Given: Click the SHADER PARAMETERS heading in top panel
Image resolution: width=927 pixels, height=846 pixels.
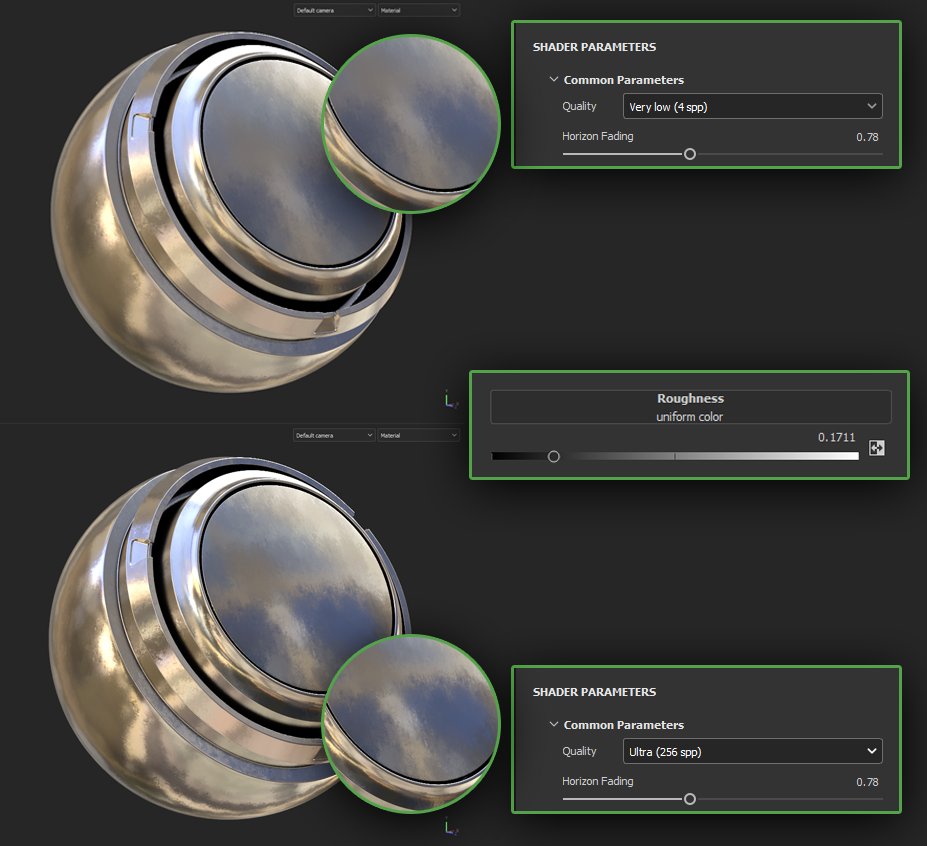Looking at the screenshot, I should click(592, 46).
